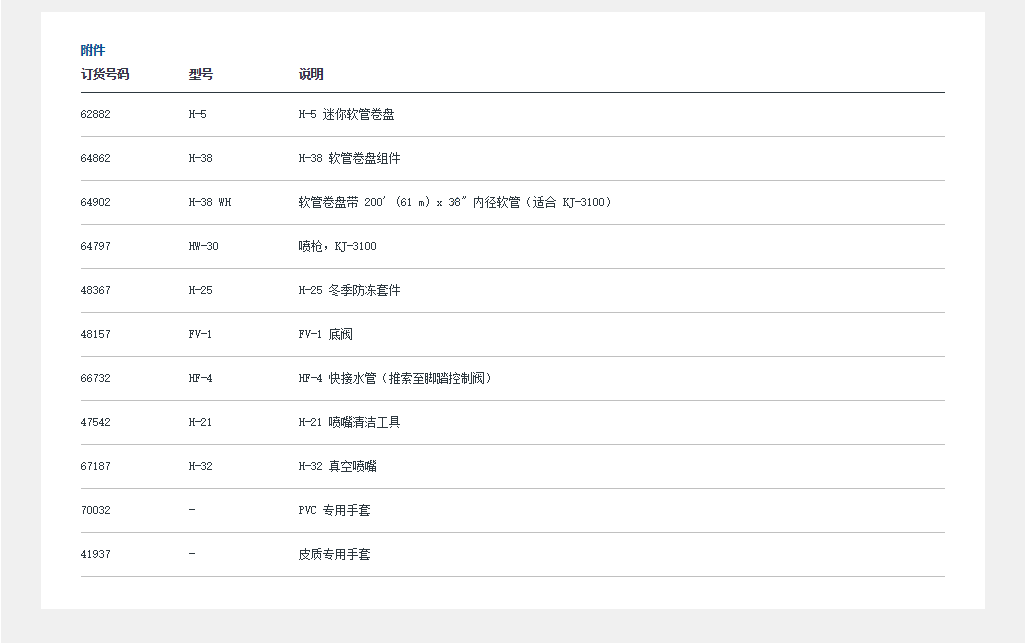Click the PVC 专用手套 description
This screenshot has height=643, width=1026.
tap(334, 511)
